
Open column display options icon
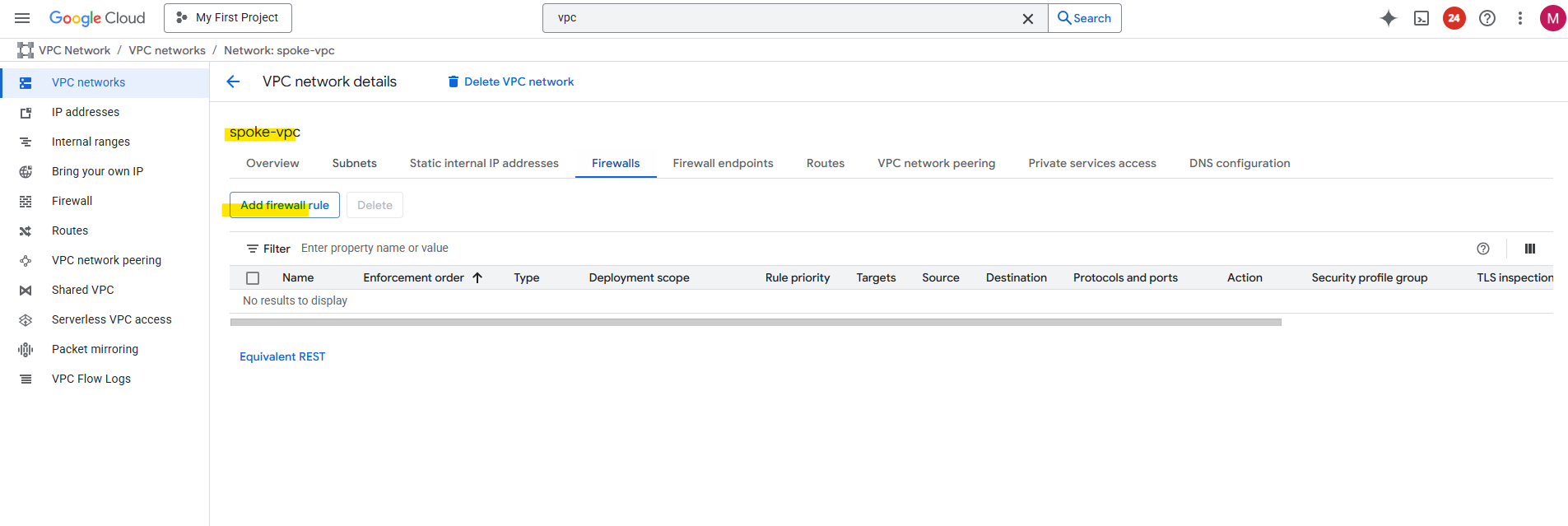coord(1529,249)
